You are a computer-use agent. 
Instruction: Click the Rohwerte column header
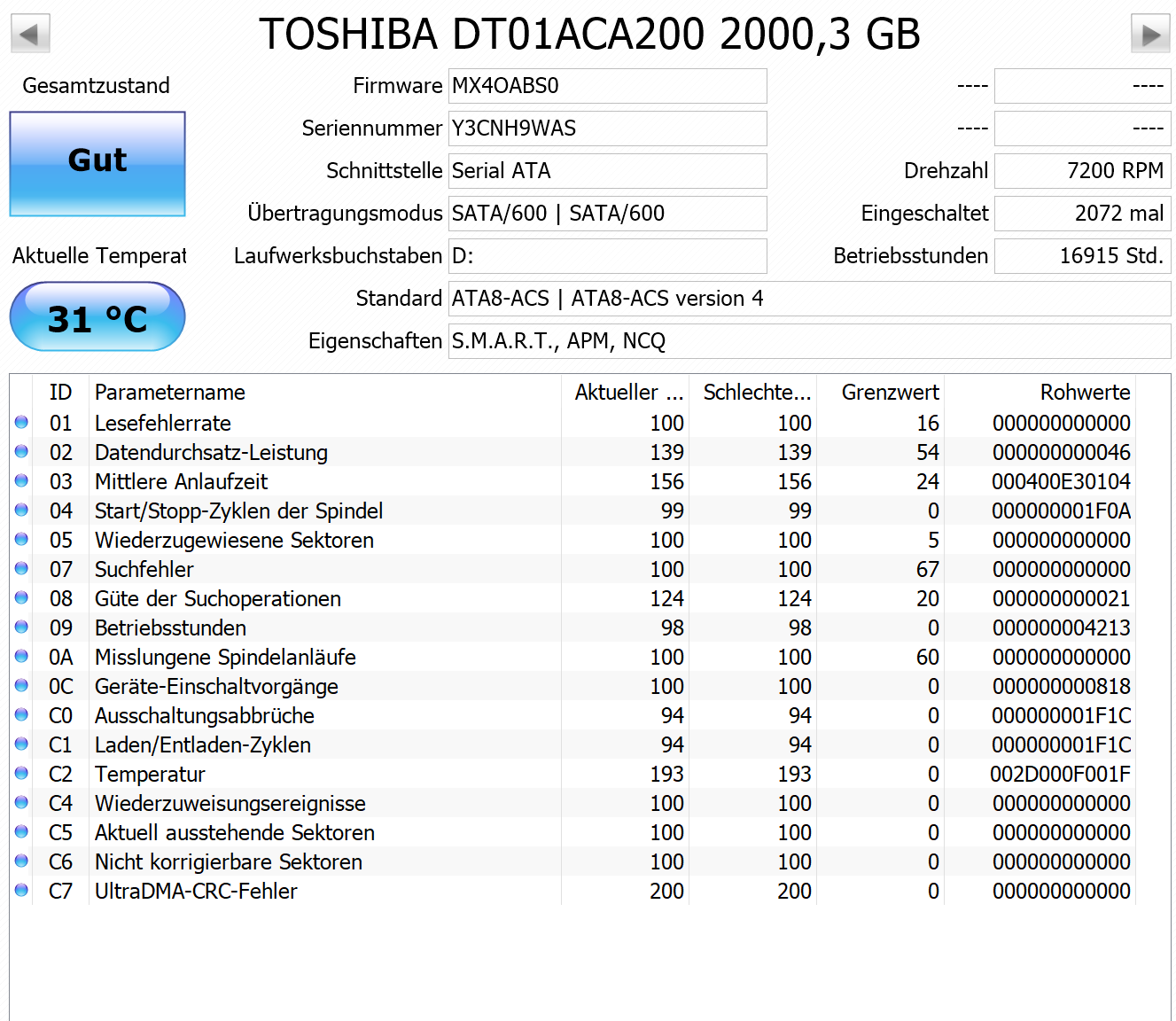1040,393
